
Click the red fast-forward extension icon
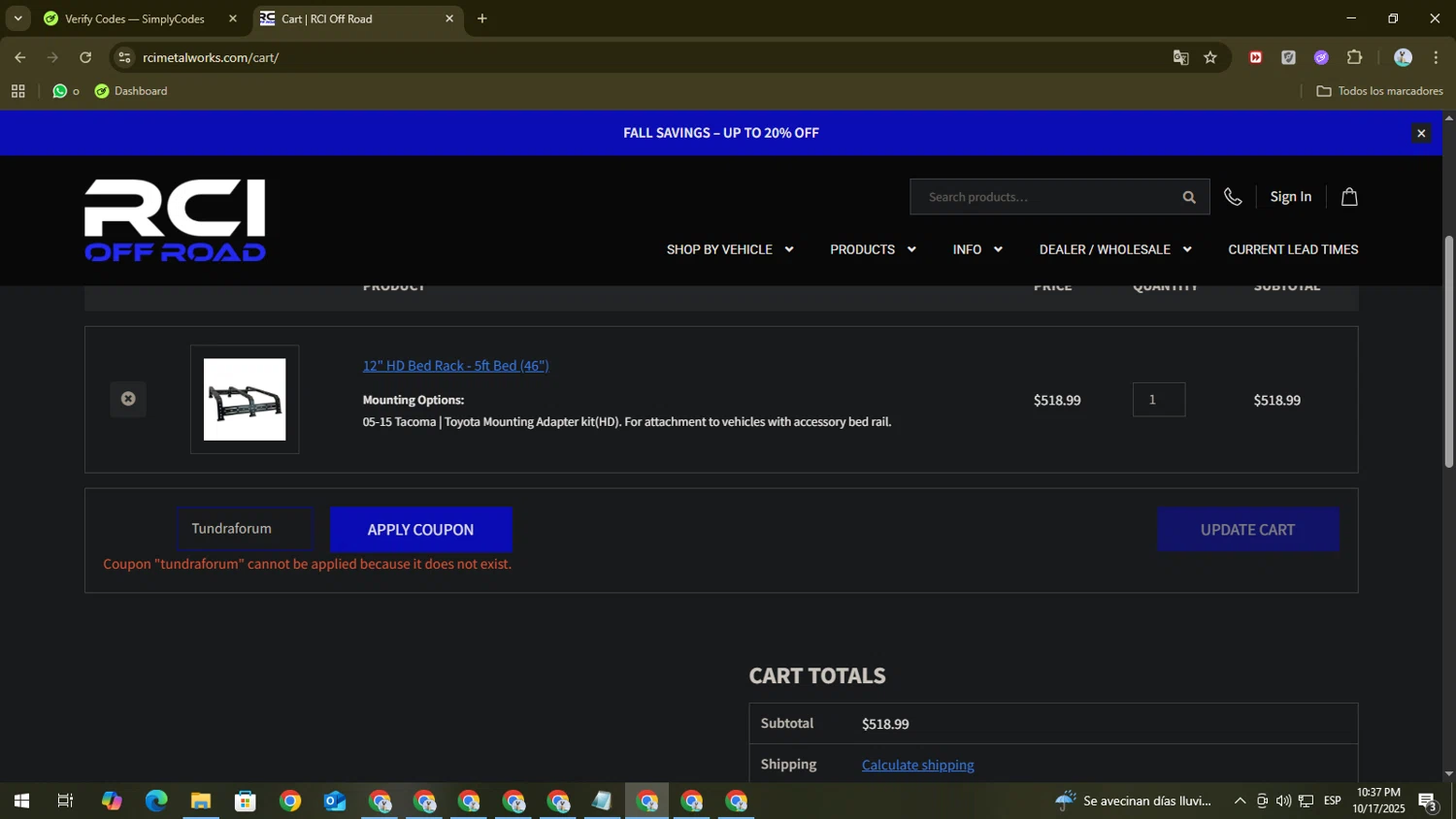coord(1256,57)
